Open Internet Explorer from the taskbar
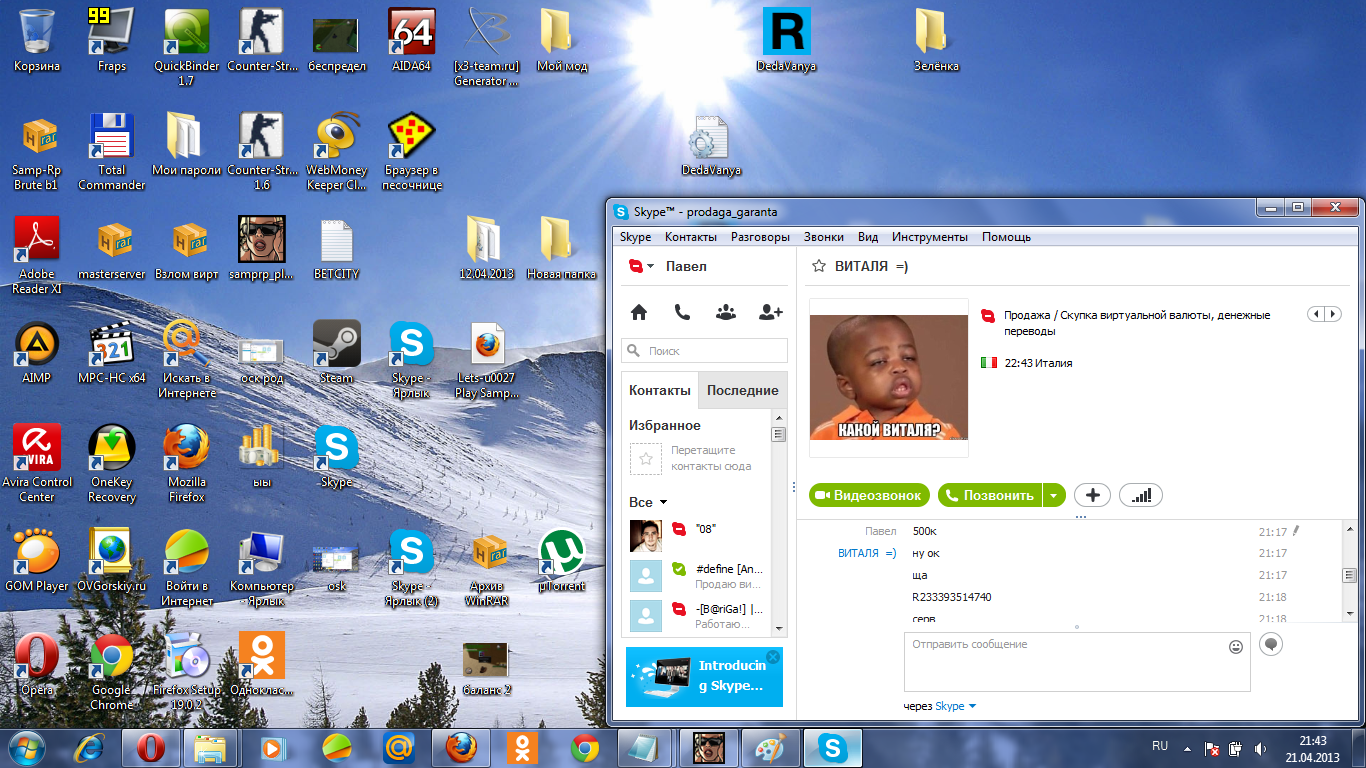1366x768 pixels. pyautogui.click(x=90, y=748)
